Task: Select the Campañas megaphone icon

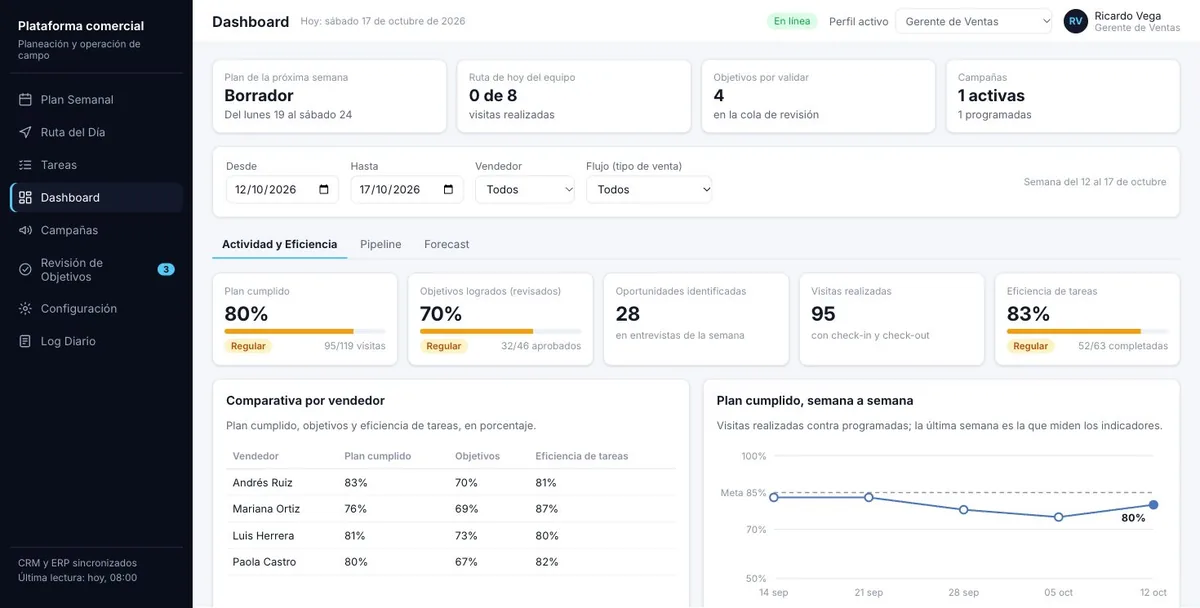Action: point(25,230)
